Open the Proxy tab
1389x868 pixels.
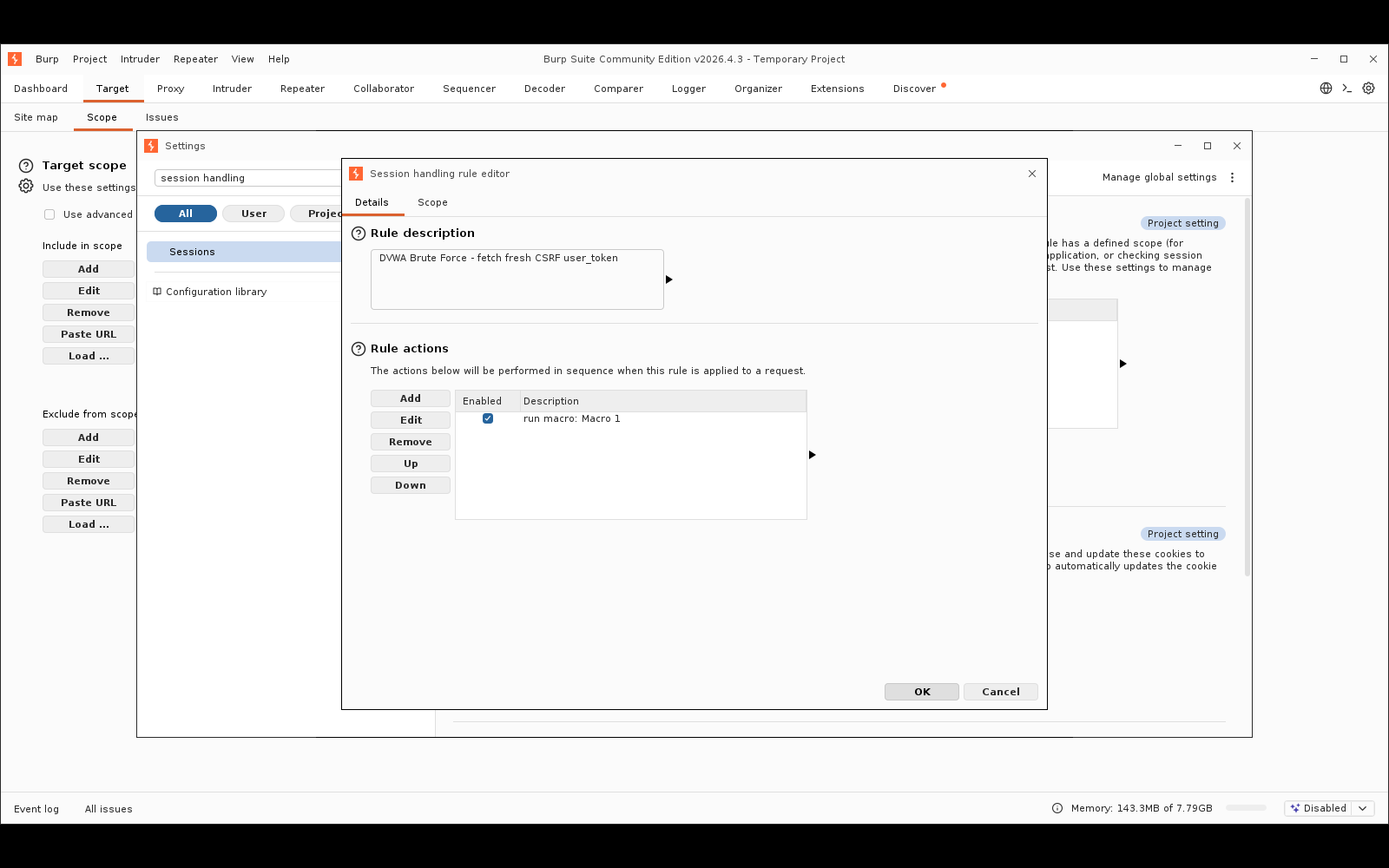click(x=170, y=89)
